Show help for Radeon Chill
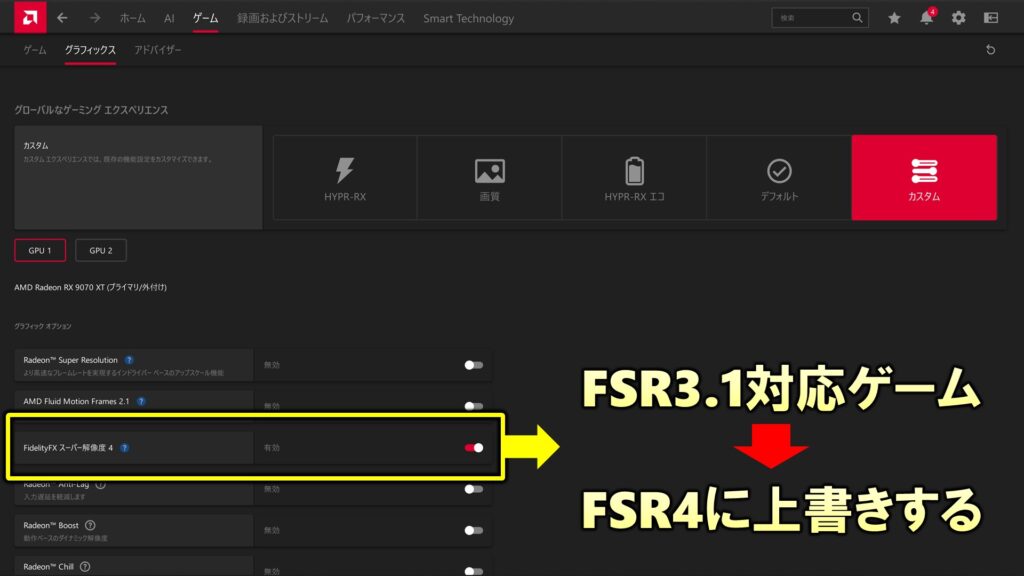 85,566
